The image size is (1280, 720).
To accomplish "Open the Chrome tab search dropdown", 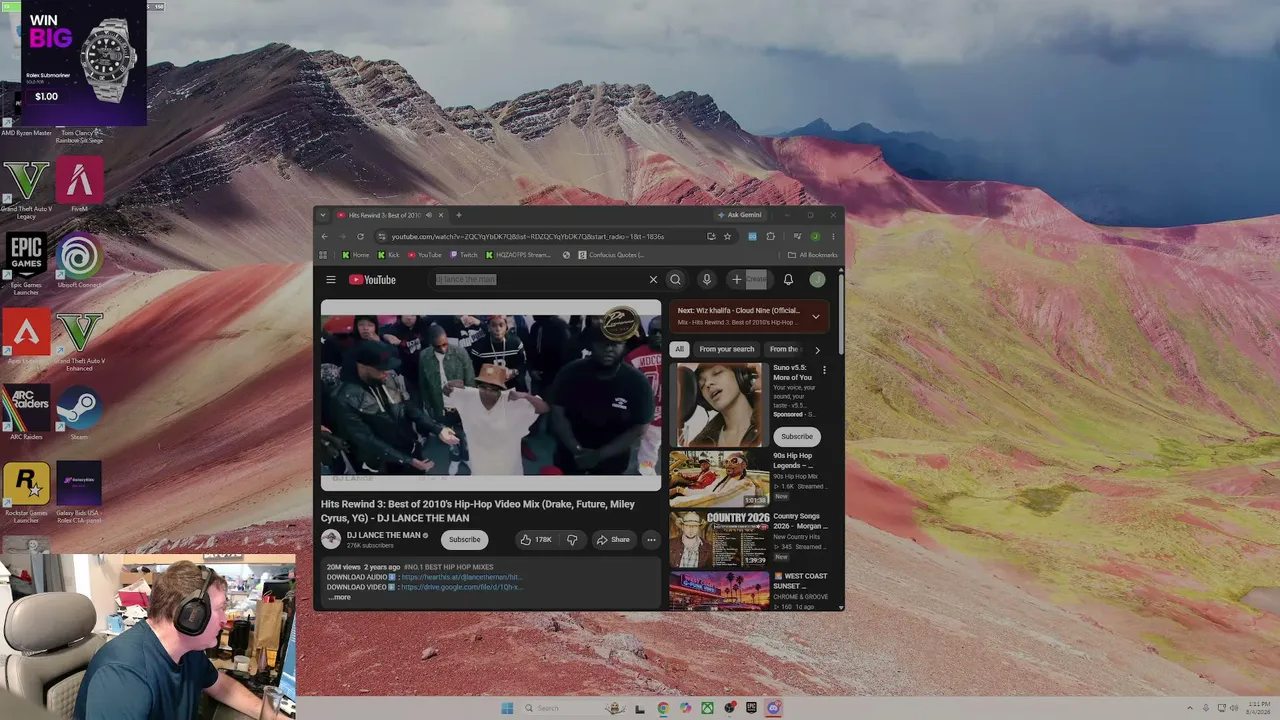I will point(323,215).
